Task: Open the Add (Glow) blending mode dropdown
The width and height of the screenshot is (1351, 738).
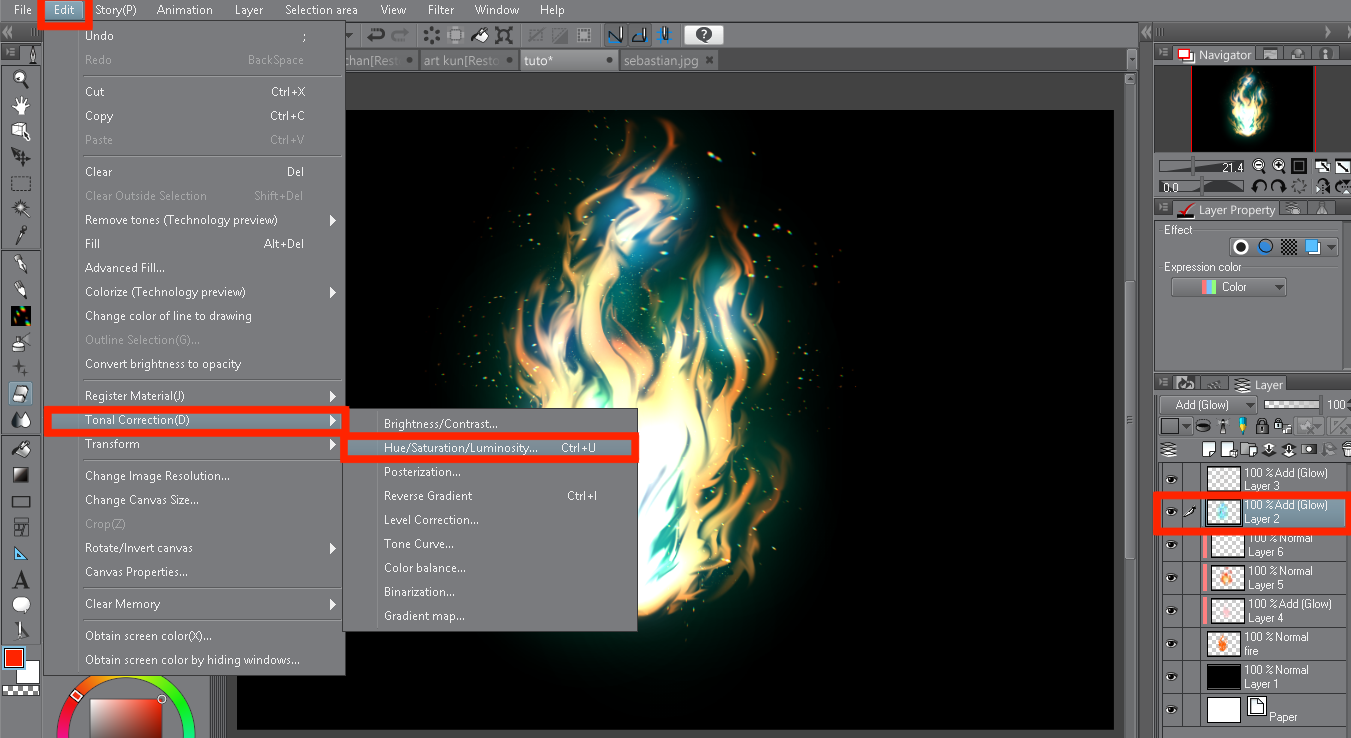Action: click(1208, 405)
